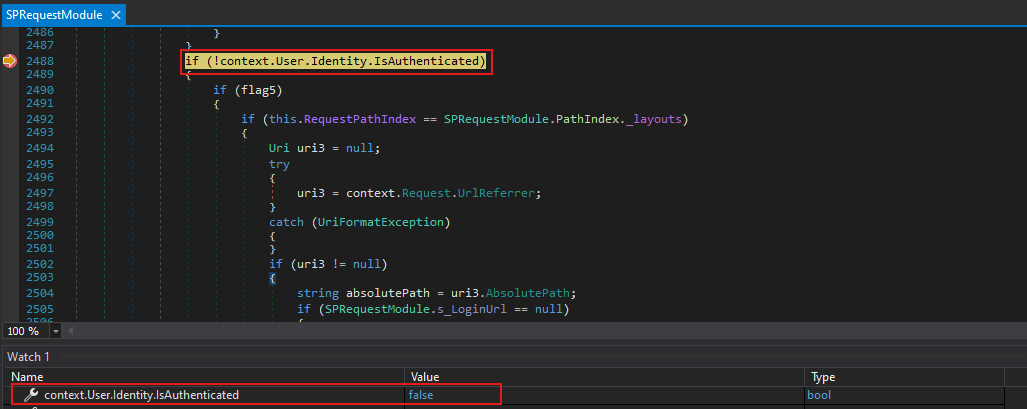Click the if (uri3 != null) statement
This screenshot has width=1027, height=409.
point(328,264)
